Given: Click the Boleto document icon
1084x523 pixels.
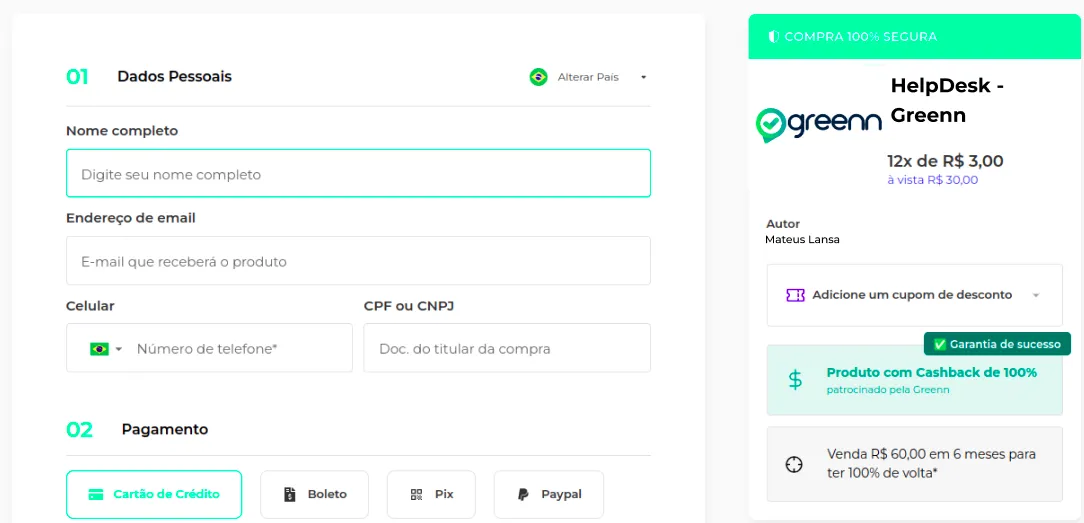Looking at the screenshot, I should coord(290,495).
